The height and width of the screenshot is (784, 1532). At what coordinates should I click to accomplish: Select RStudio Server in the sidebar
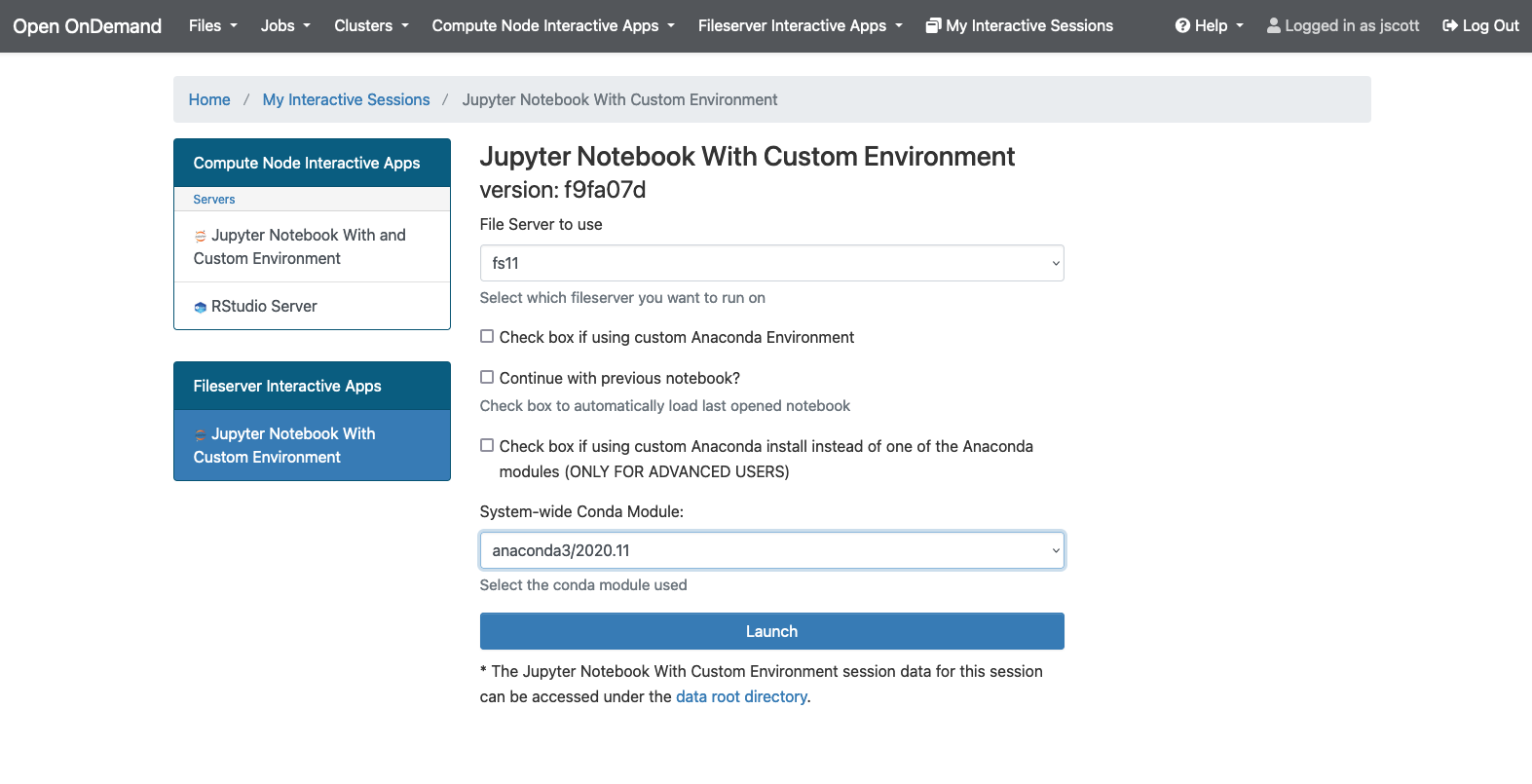click(312, 306)
